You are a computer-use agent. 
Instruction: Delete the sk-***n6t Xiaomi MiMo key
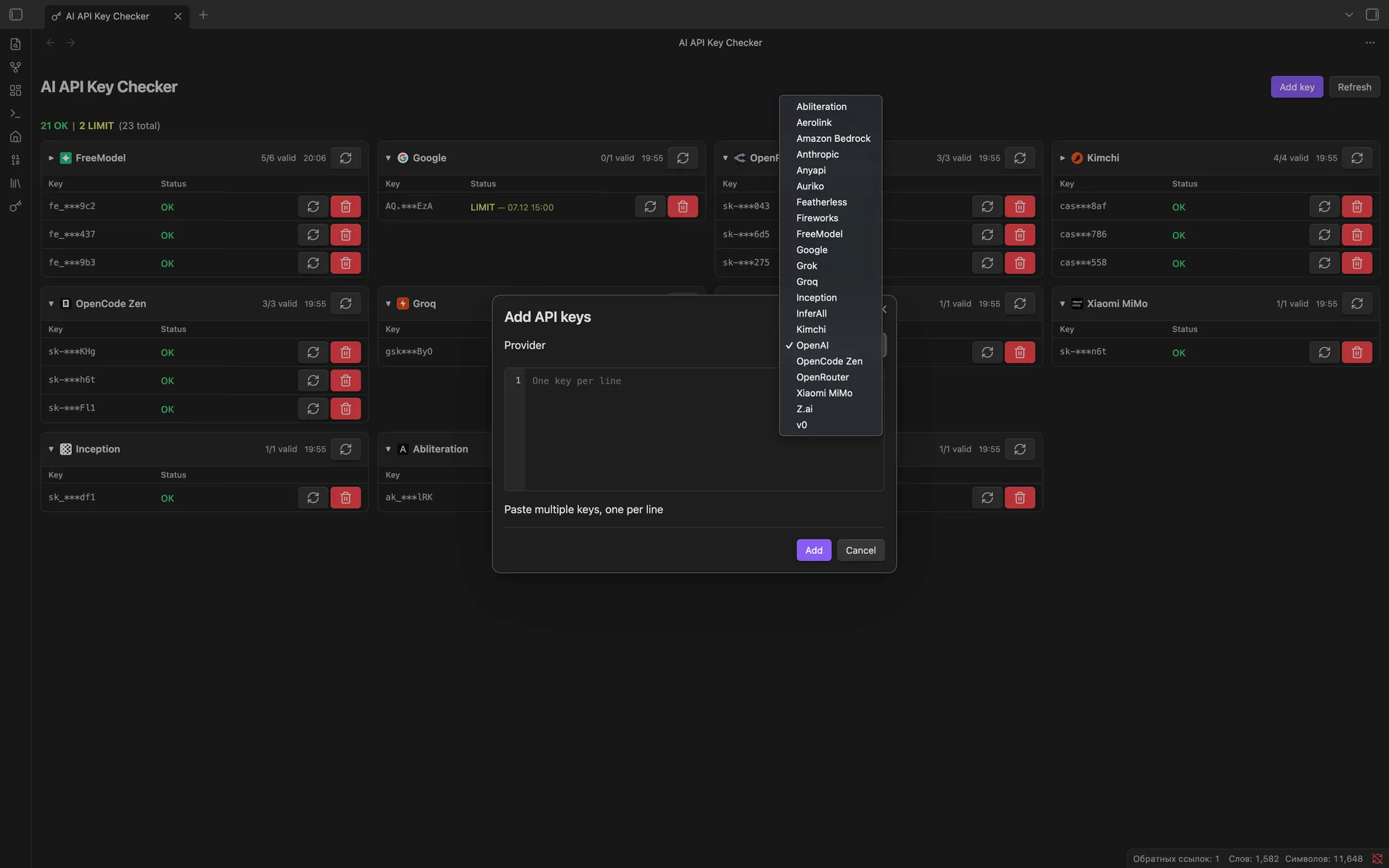coord(1356,353)
